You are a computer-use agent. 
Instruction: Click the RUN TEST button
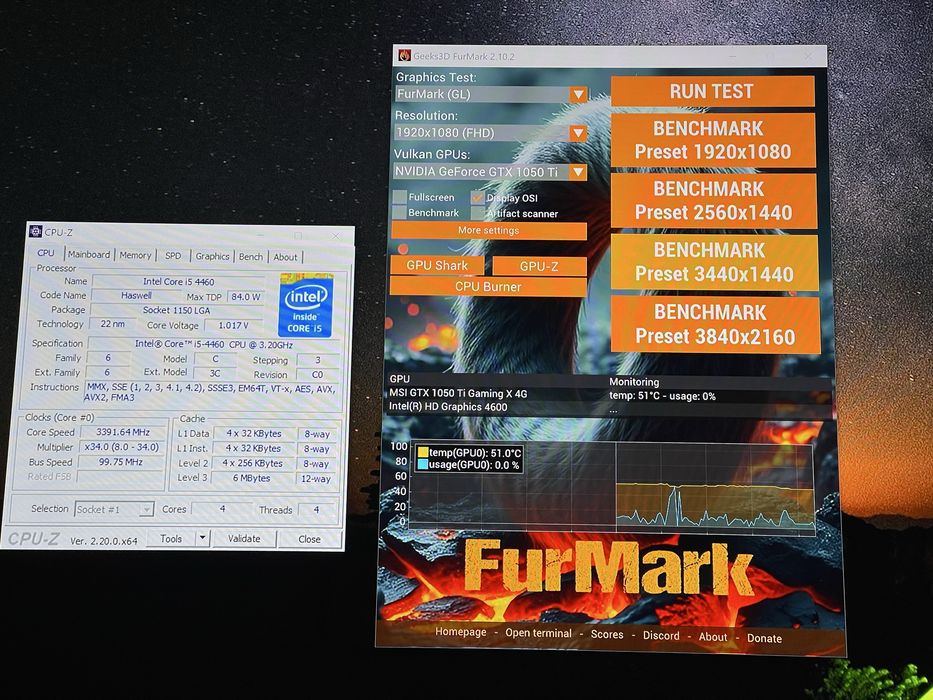point(712,91)
